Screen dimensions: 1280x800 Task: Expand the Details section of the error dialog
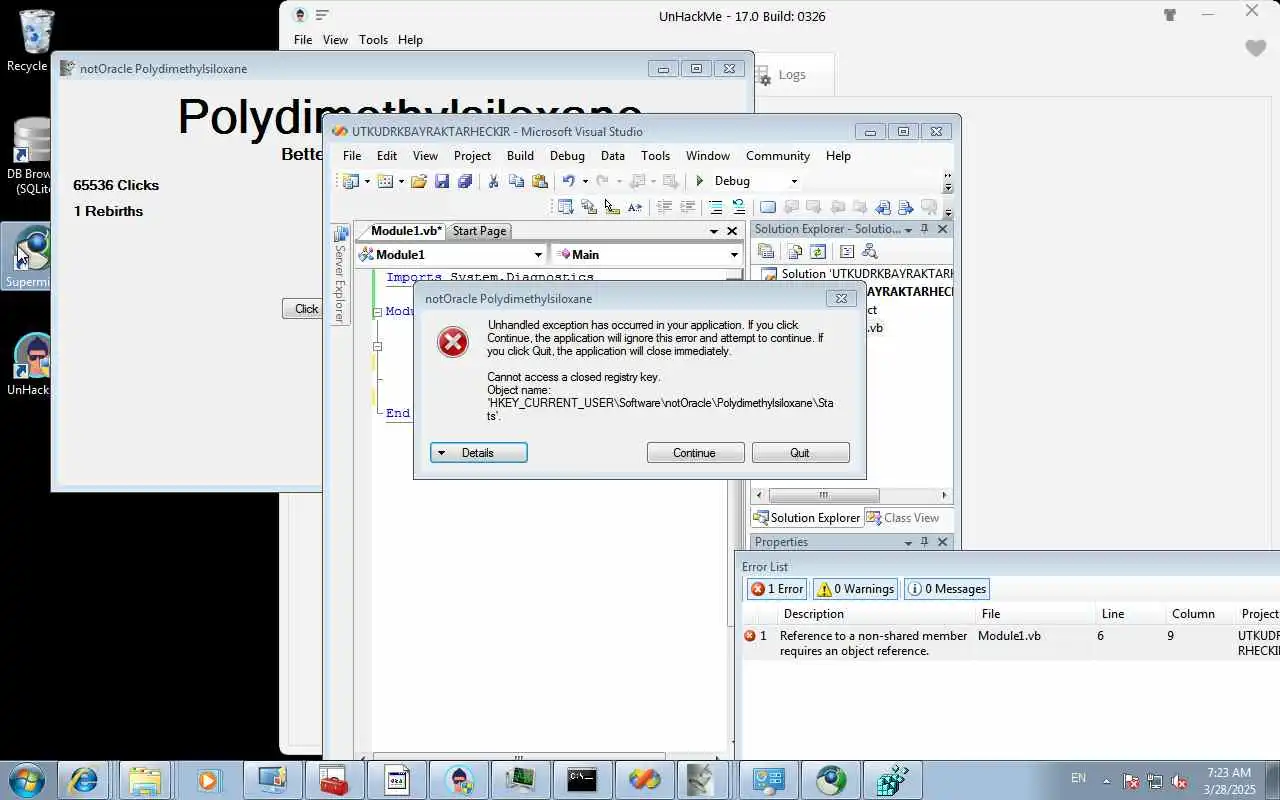[479, 453]
